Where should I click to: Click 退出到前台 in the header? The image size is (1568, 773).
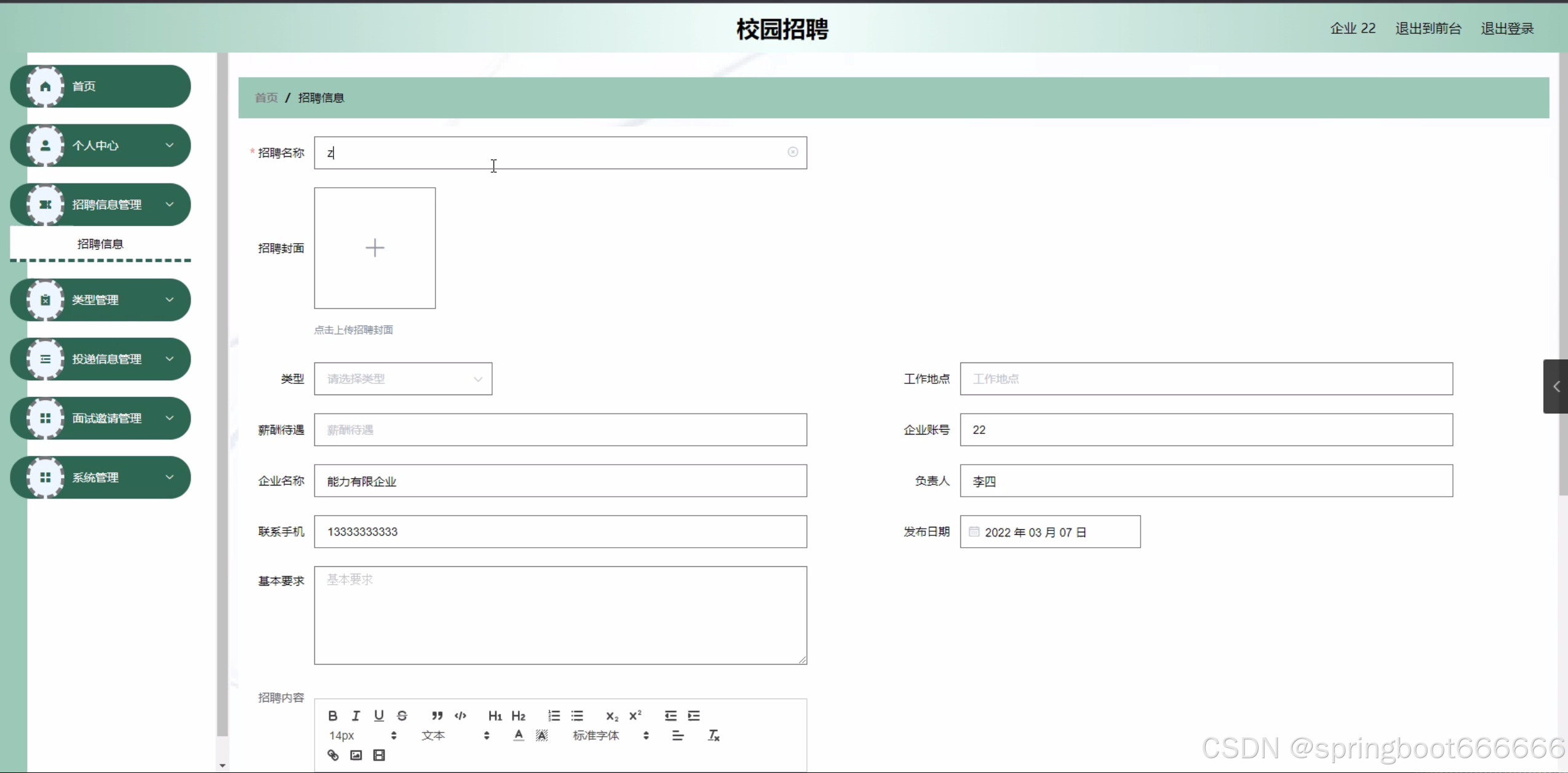(x=1428, y=28)
